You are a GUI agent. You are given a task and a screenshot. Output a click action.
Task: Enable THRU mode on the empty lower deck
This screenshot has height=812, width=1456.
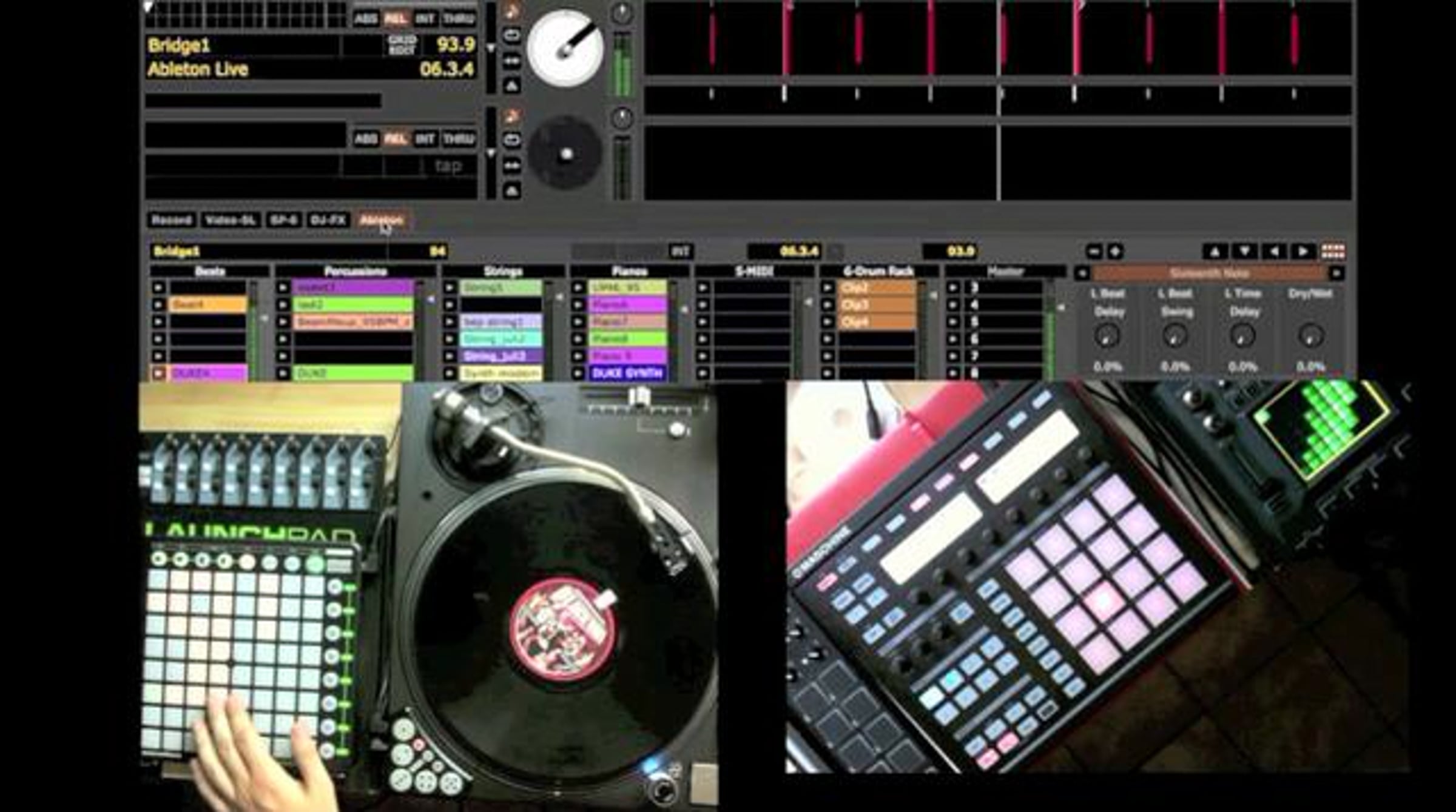(458, 139)
